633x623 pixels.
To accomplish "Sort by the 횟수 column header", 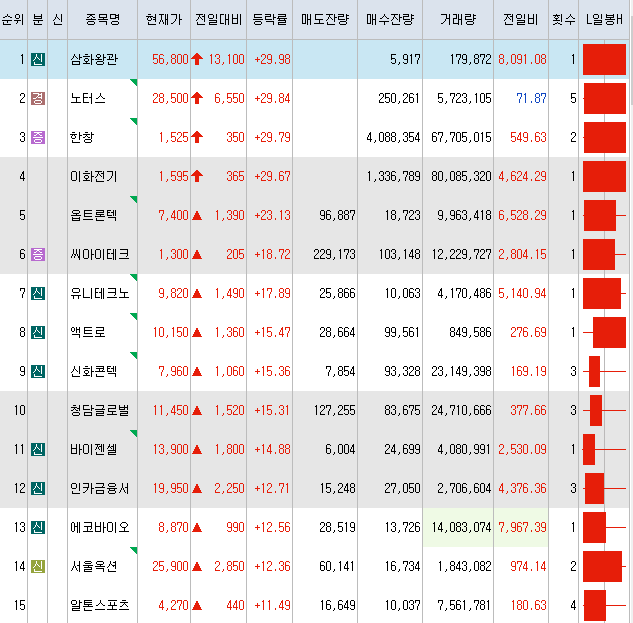I will tap(564, 19).
